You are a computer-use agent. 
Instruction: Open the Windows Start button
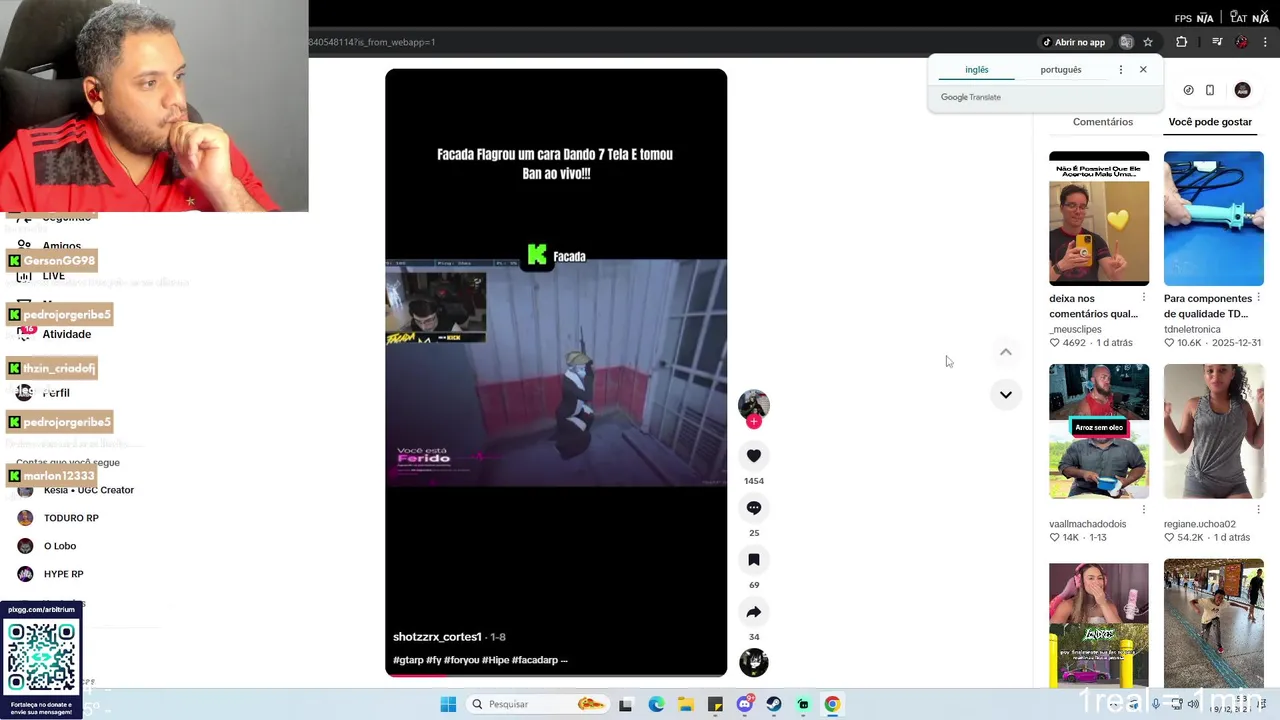coord(448,704)
